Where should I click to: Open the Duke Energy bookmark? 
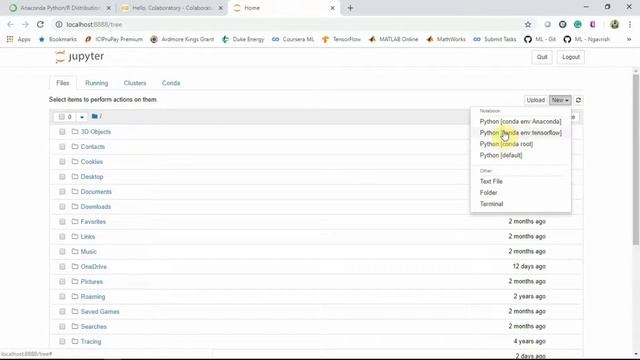tap(243, 39)
